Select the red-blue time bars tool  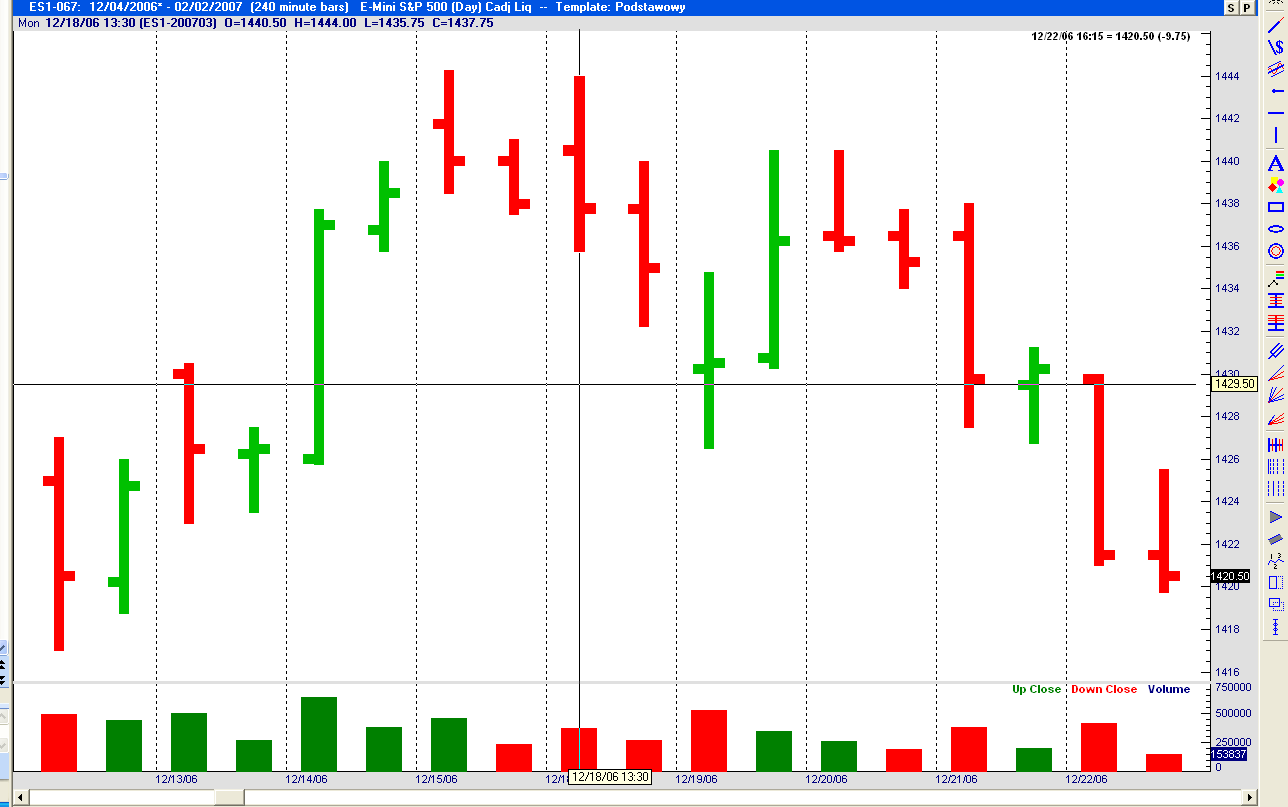point(1275,444)
